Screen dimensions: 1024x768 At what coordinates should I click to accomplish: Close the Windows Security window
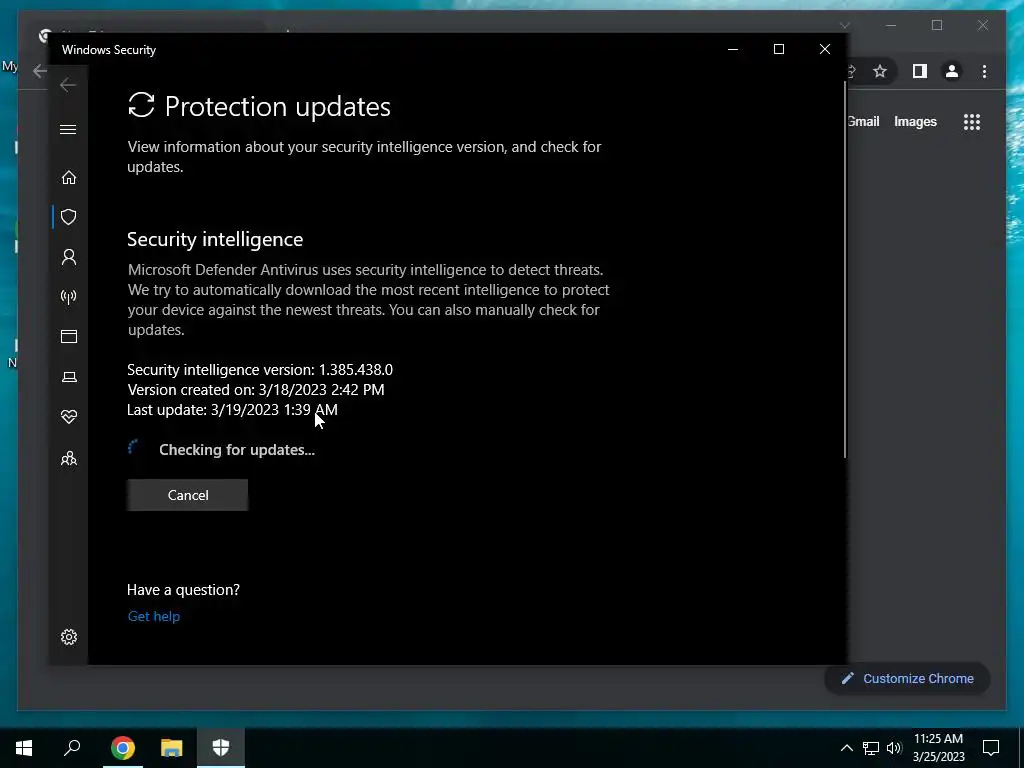(x=825, y=50)
